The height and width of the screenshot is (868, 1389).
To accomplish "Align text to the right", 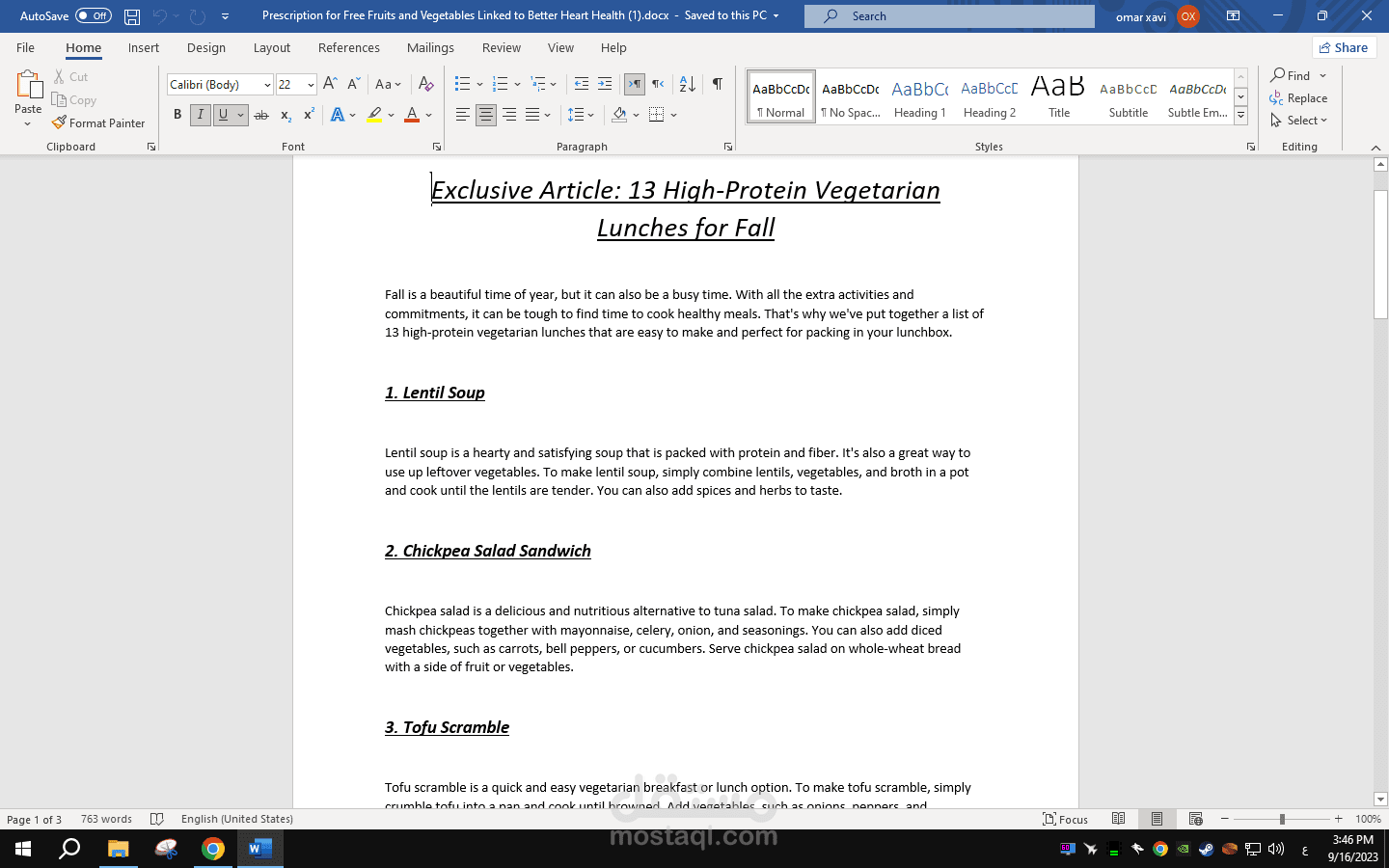I will pos(509,115).
